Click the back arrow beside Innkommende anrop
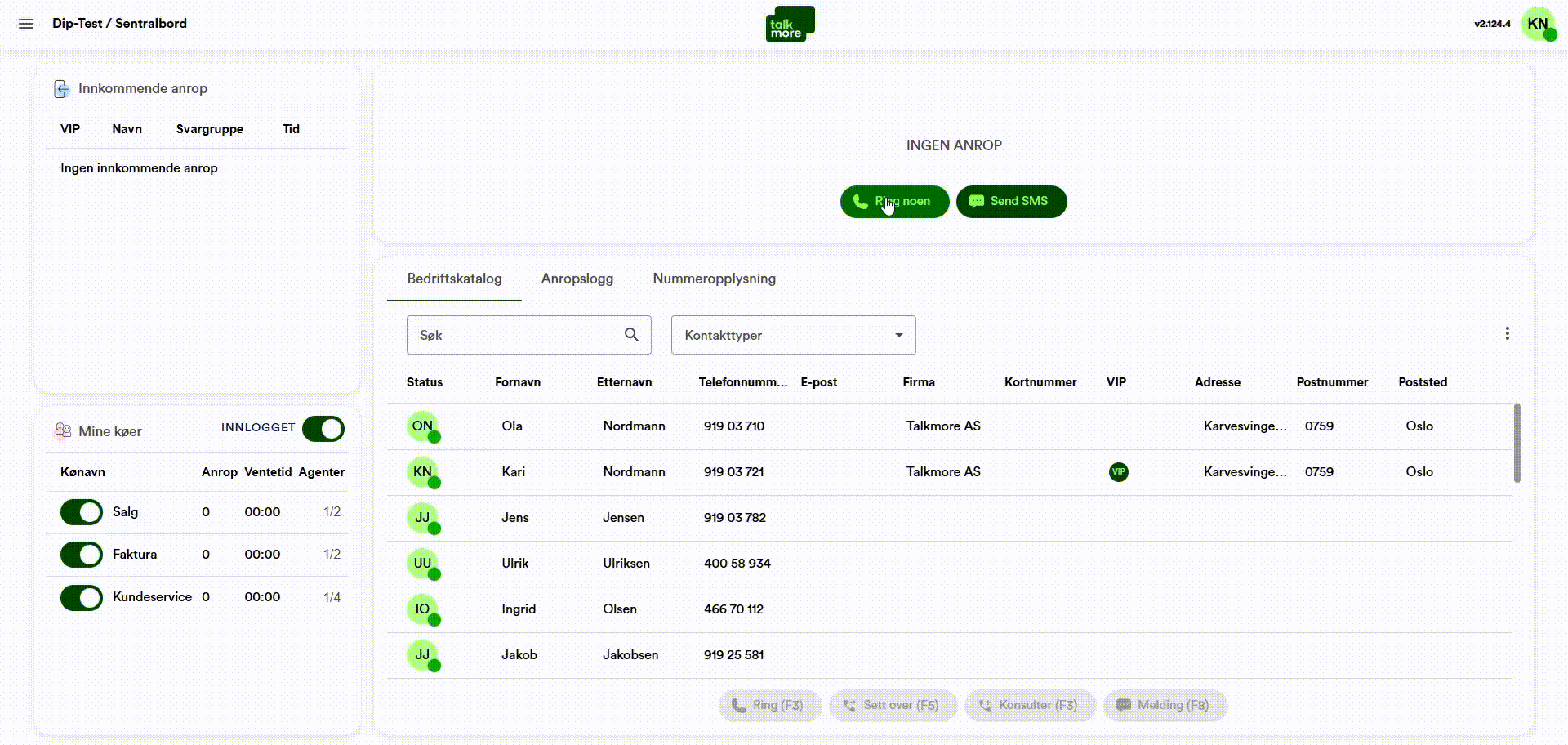The image size is (1568, 745). pos(63,88)
